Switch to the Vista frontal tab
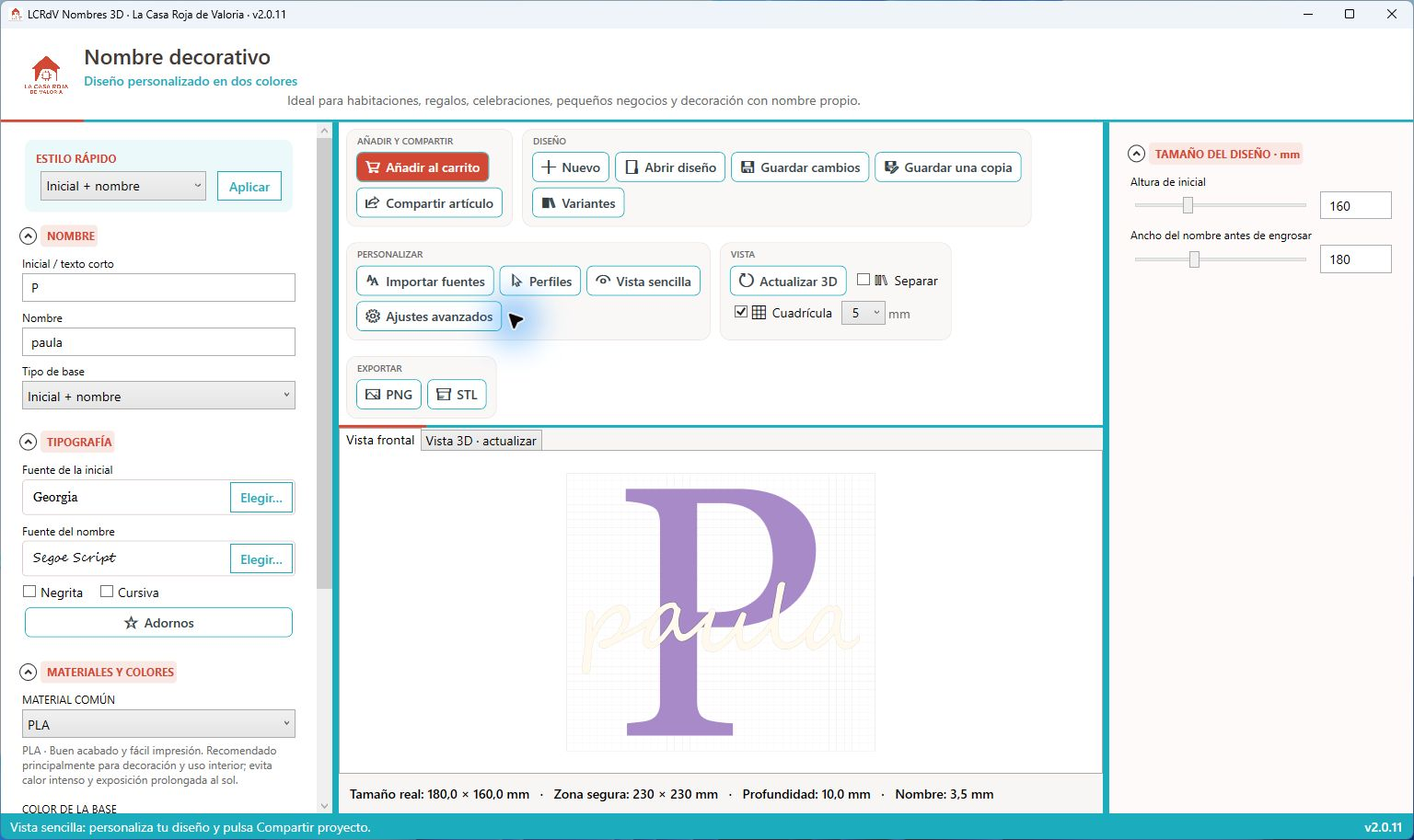The image size is (1414, 840). pos(380,440)
